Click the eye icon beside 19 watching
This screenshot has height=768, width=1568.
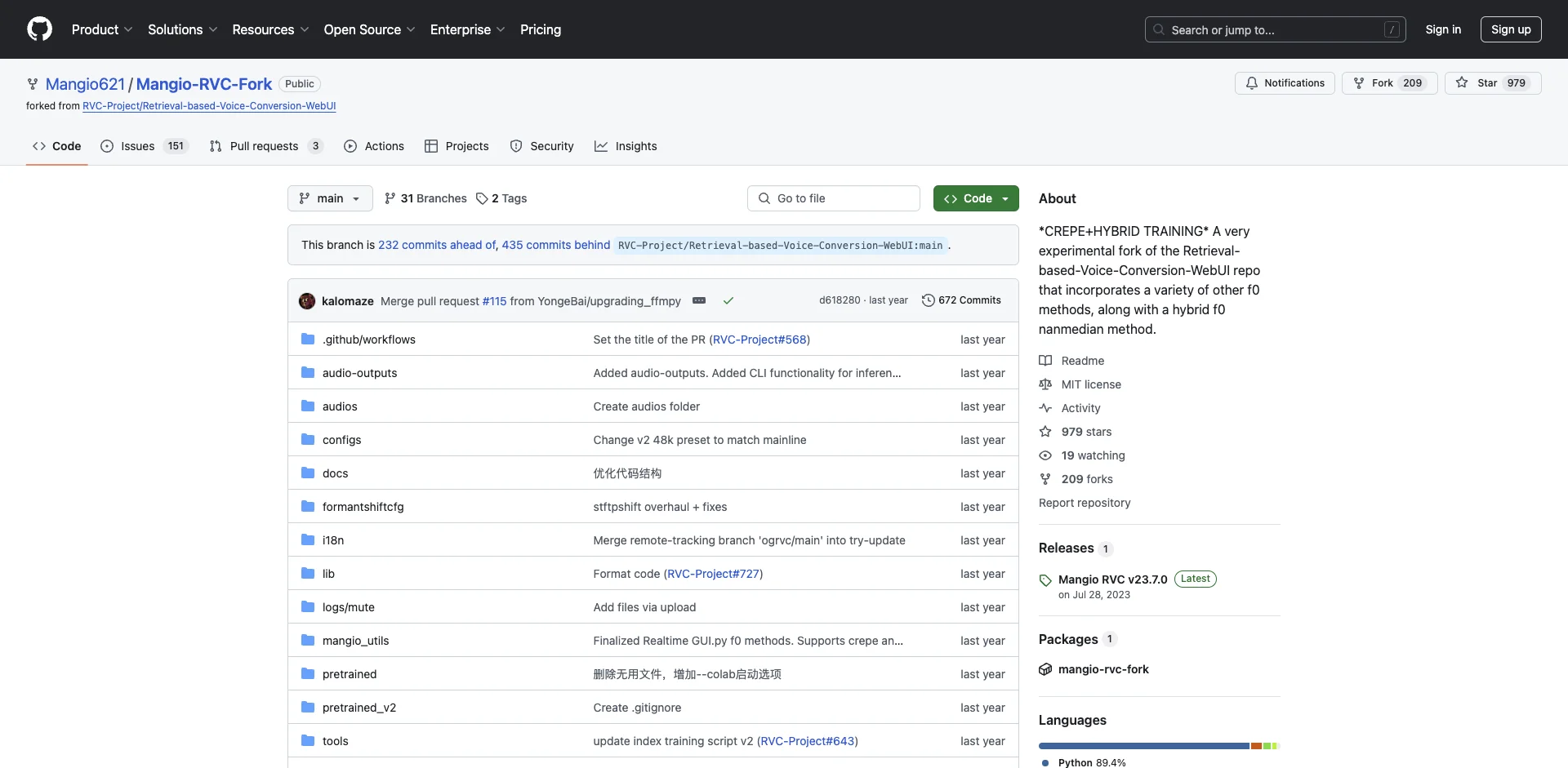(1045, 455)
